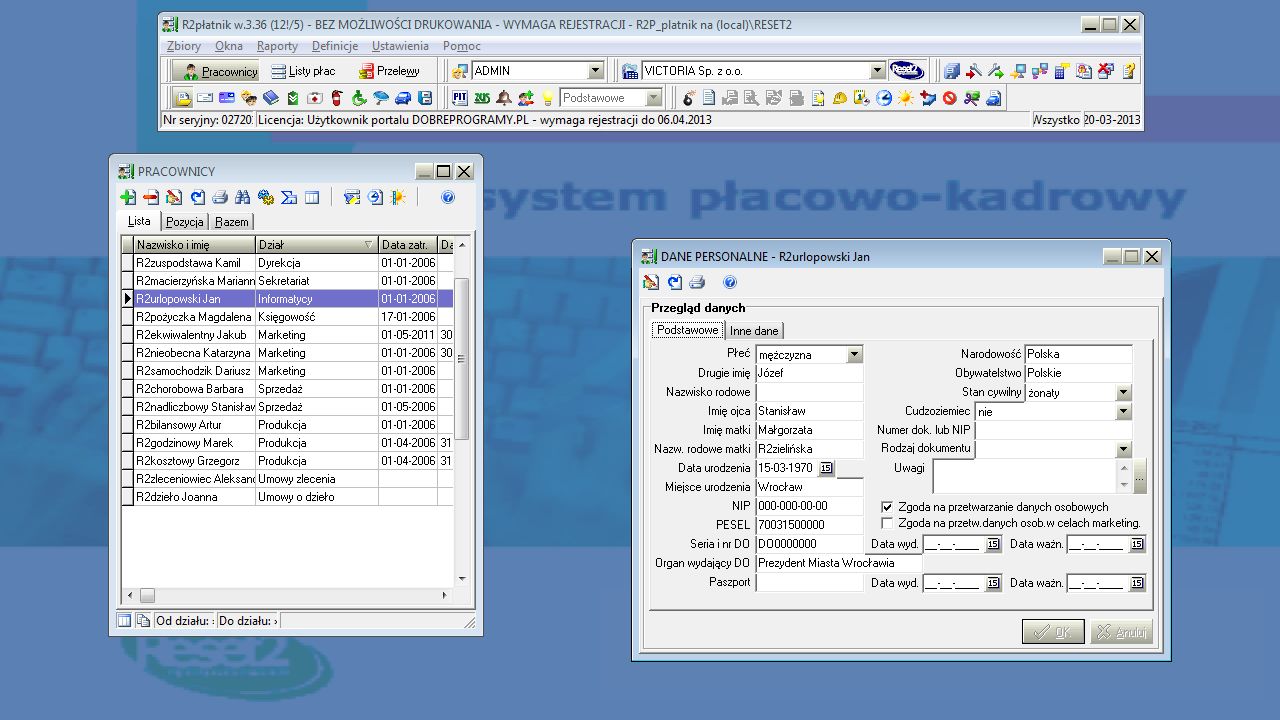Open Data urodzenia calendar picker
Viewport: 1280px width, 720px height.
point(826,468)
